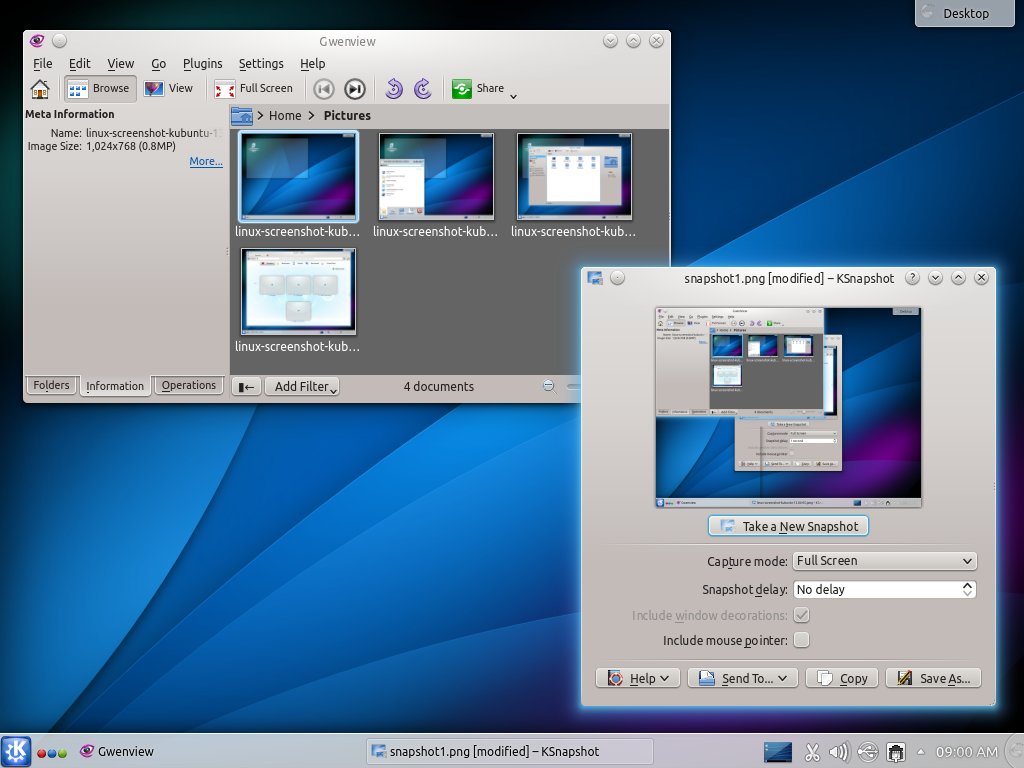
Task: Switch to the Folders tab
Action: pos(52,385)
